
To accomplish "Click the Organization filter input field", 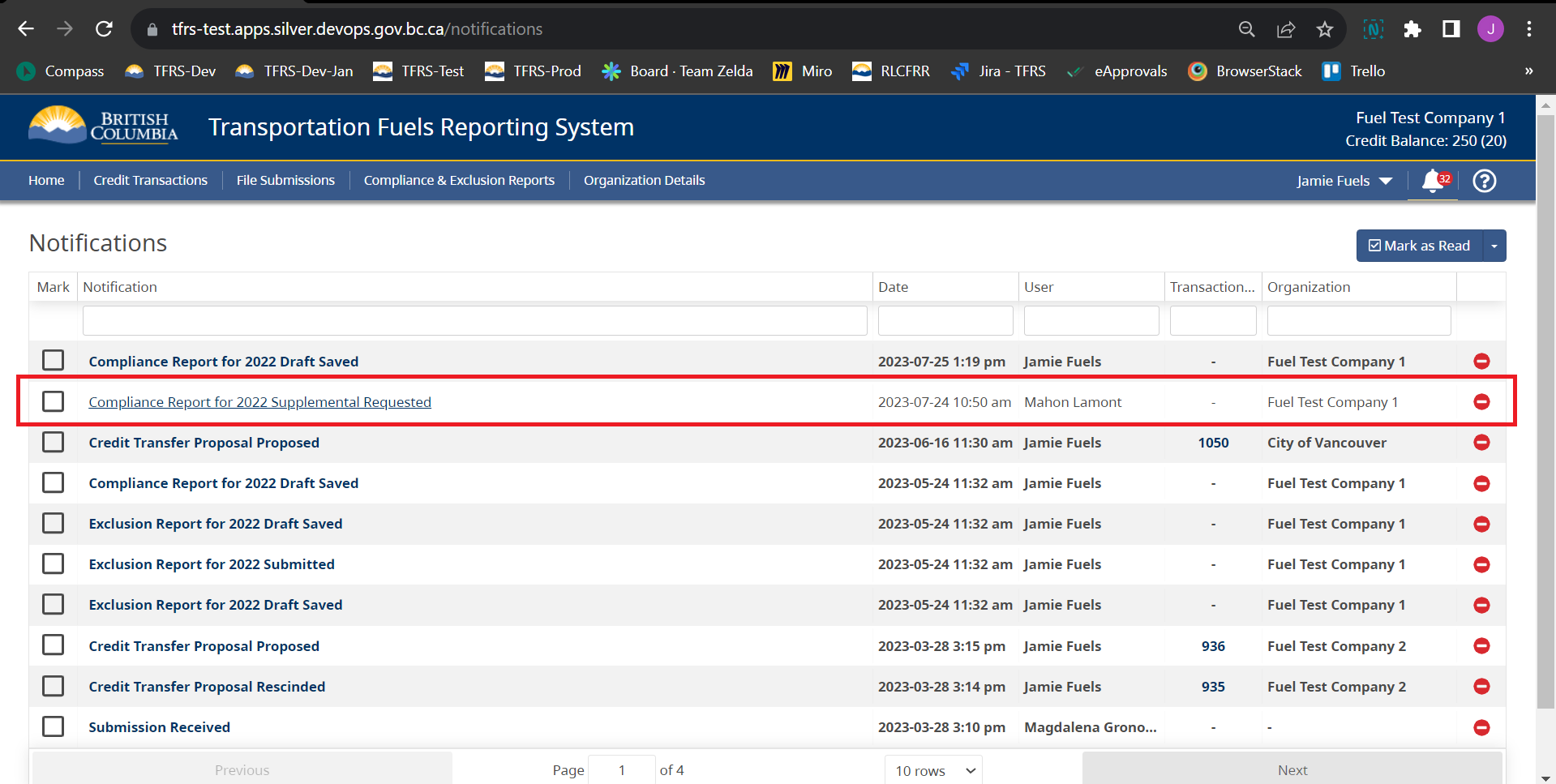I will (x=1359, y=320).
